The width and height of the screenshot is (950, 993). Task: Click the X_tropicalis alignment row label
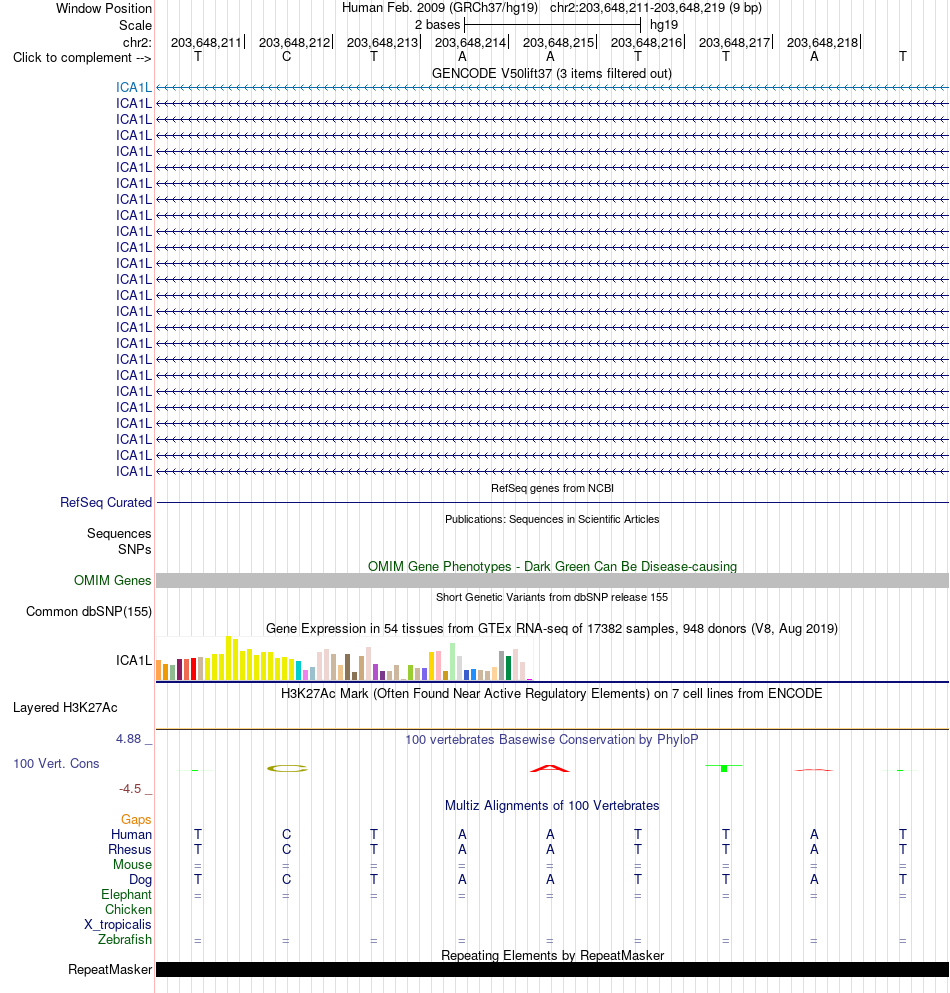point(118,925)
